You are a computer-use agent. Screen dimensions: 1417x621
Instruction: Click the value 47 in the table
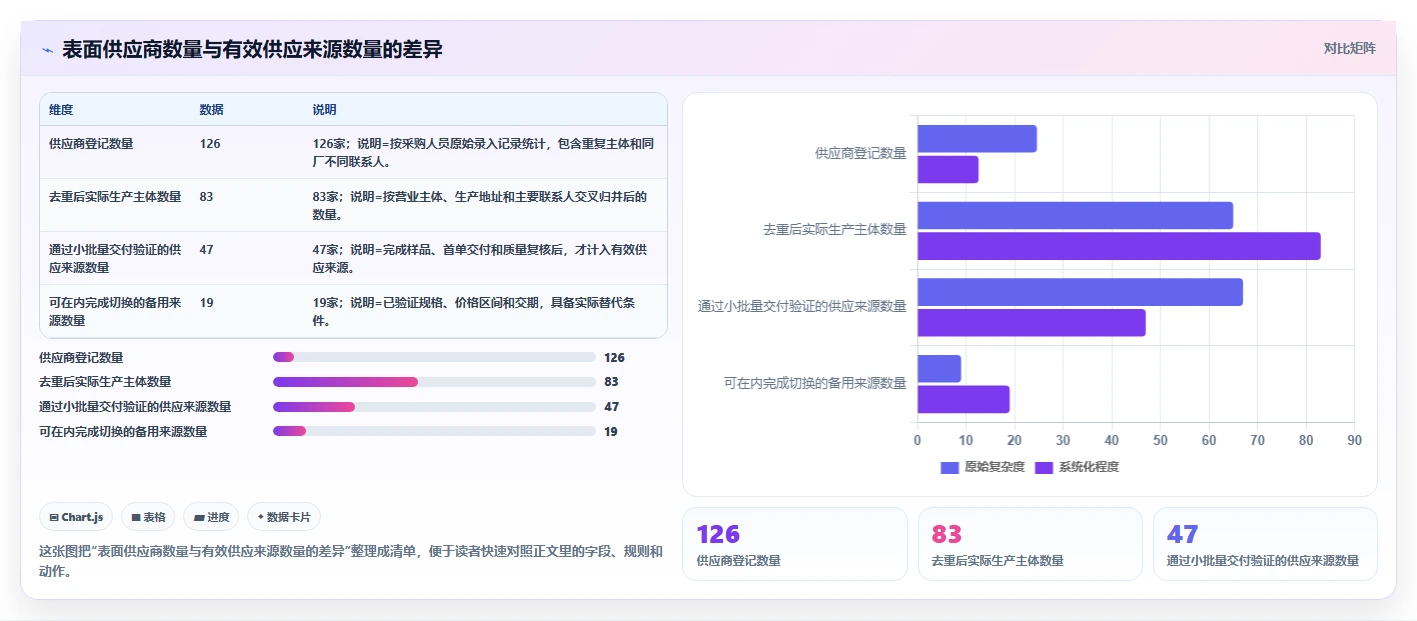click(206, 249)
